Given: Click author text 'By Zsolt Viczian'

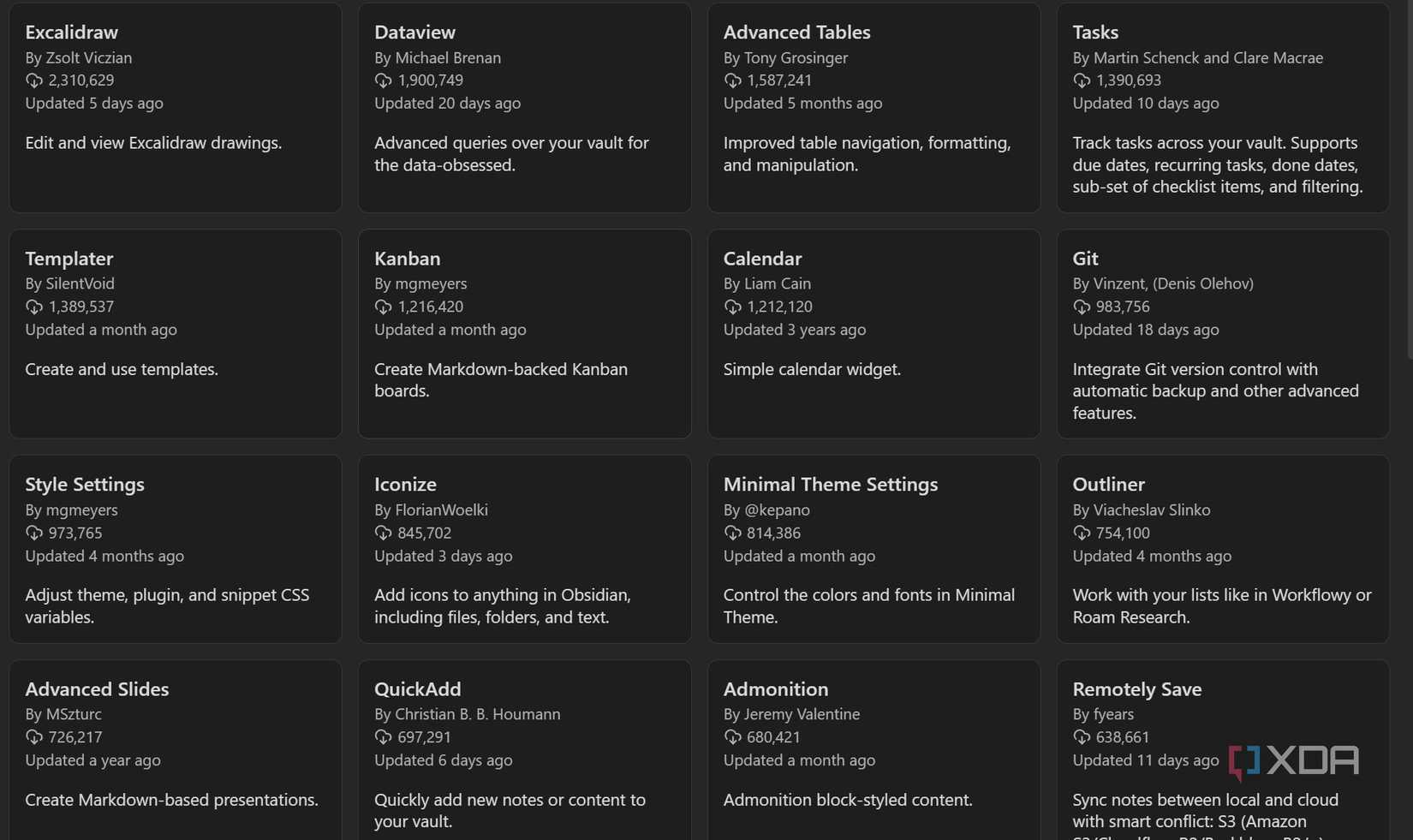Looking at the screenshot, I should click(79, 57).
